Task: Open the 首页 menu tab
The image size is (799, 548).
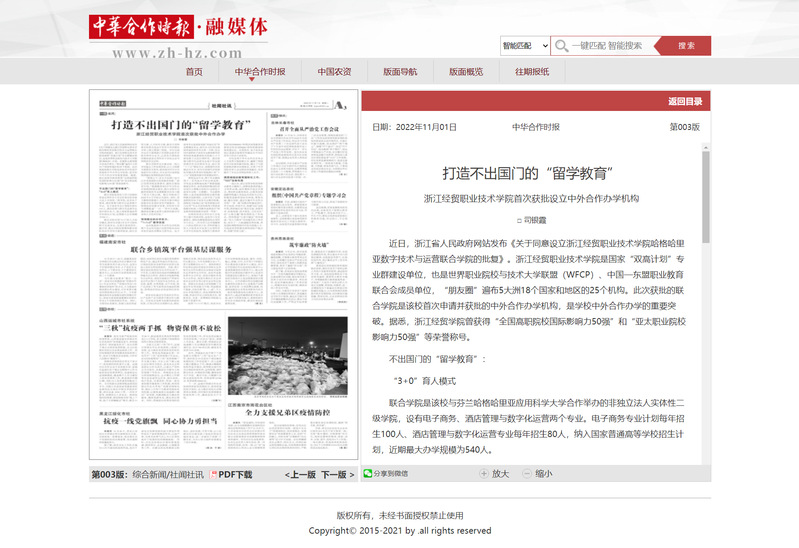Action: [194, 72]
